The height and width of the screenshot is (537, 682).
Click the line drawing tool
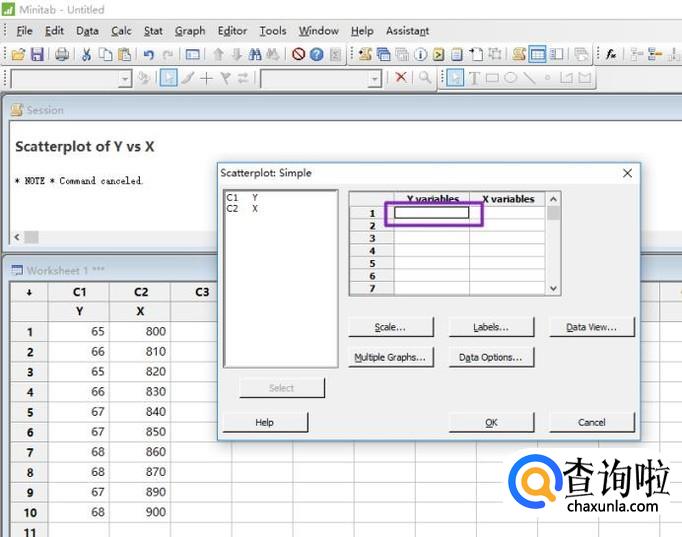pyautogui.click(x=529, y=78)
